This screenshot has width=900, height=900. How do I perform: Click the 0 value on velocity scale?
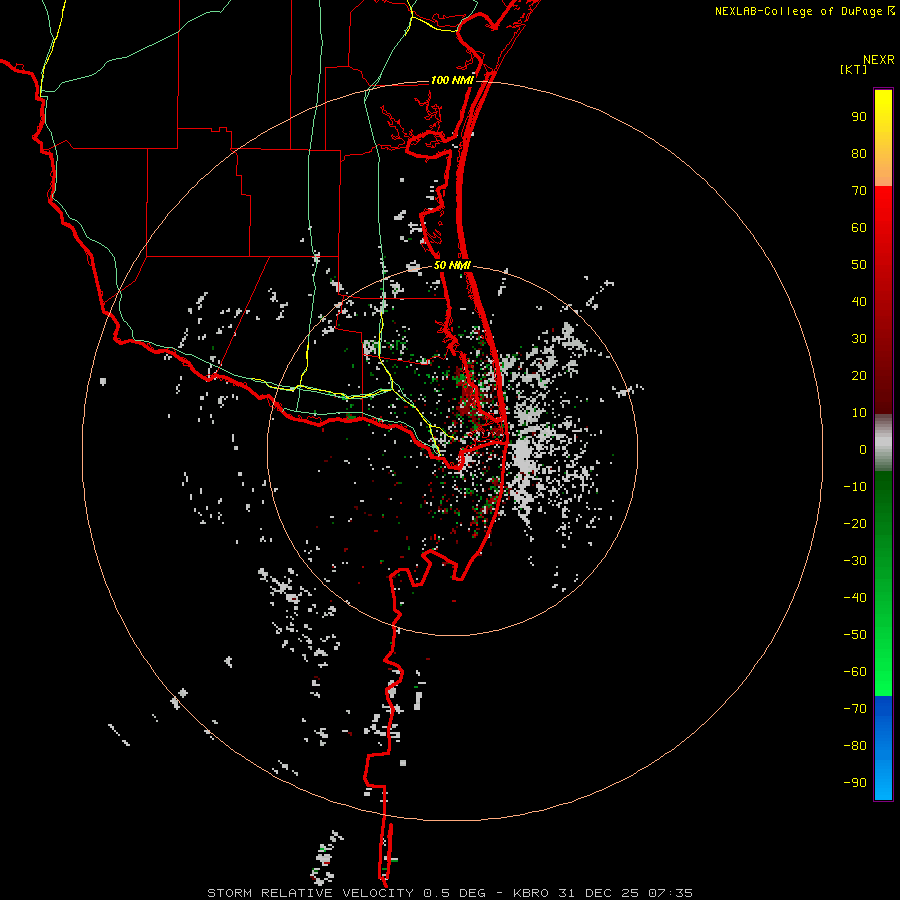coord(863,450)
